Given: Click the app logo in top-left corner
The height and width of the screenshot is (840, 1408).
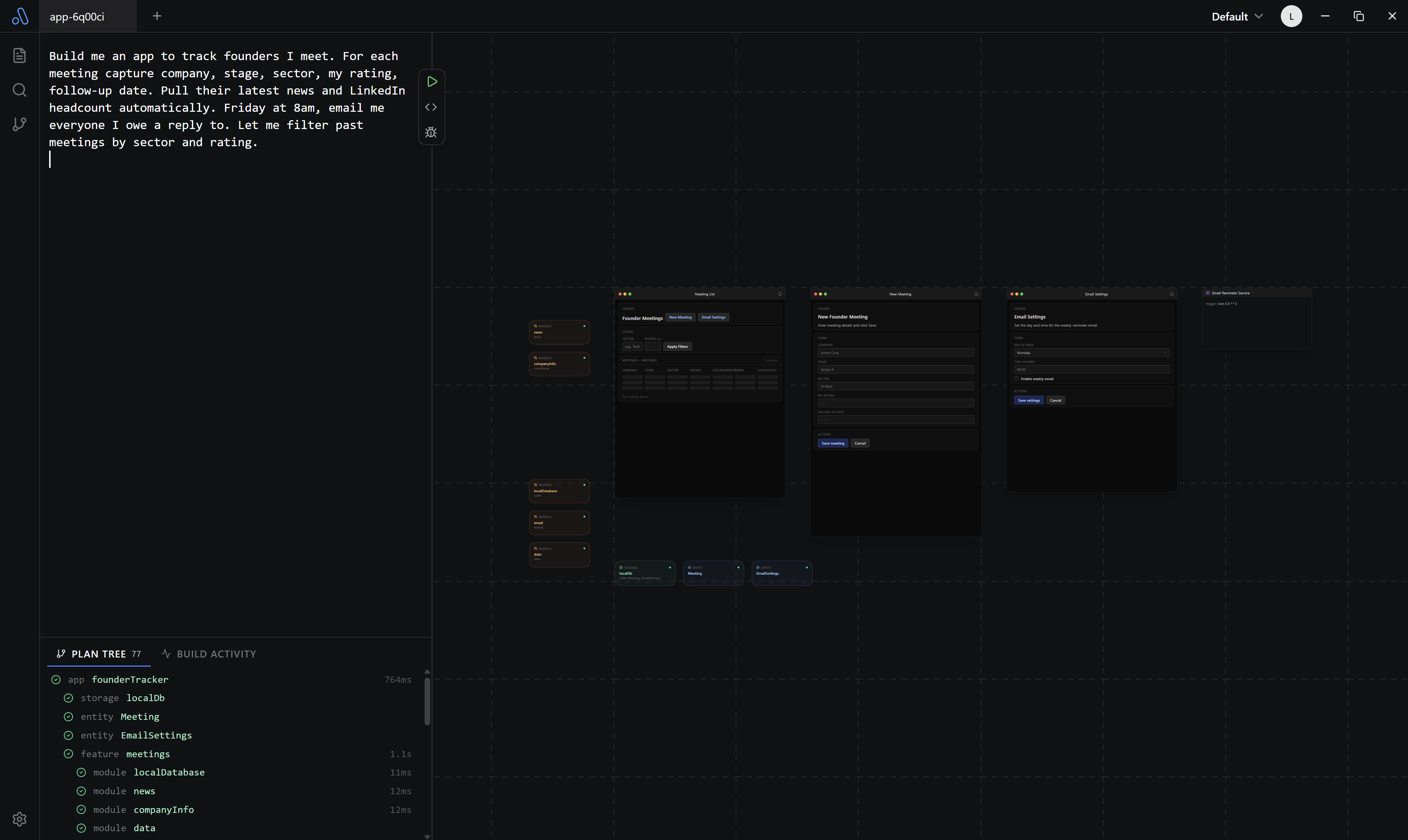Looking at the screenshot, I should tap(20, 16).
